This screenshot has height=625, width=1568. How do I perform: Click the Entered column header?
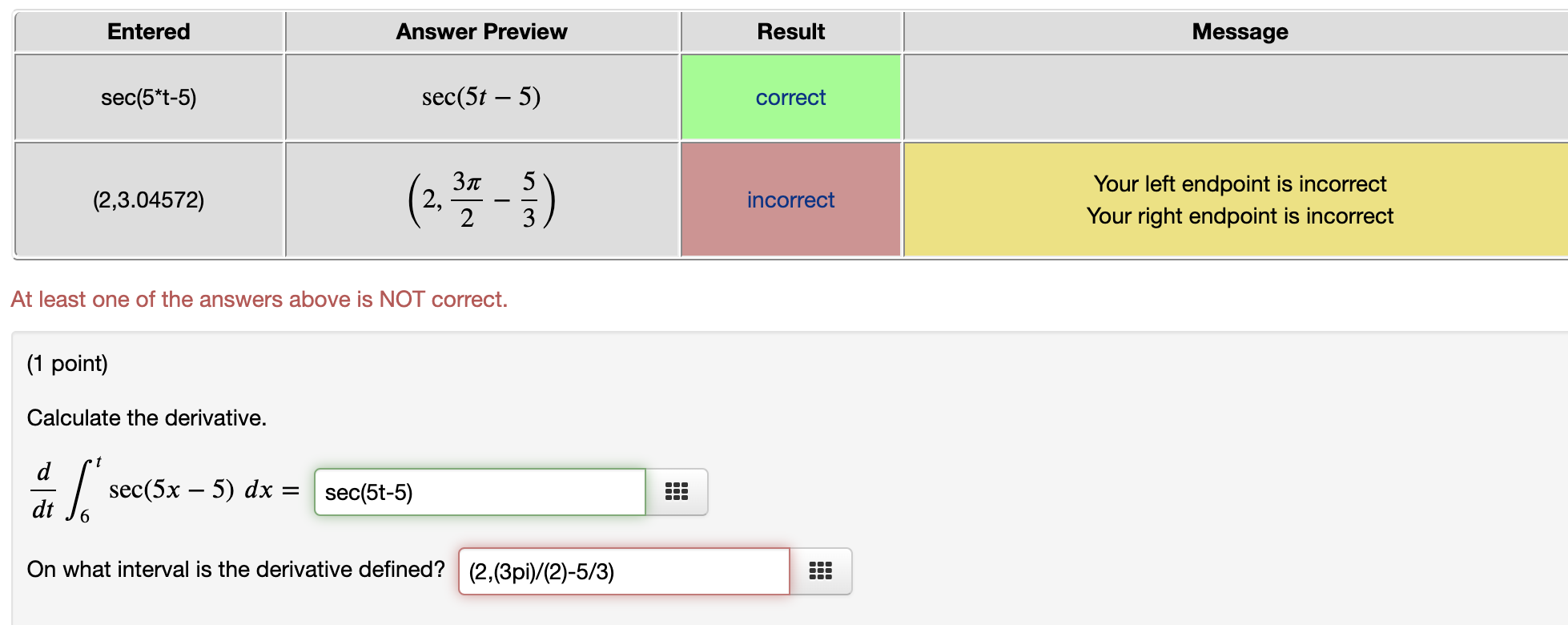148,31
